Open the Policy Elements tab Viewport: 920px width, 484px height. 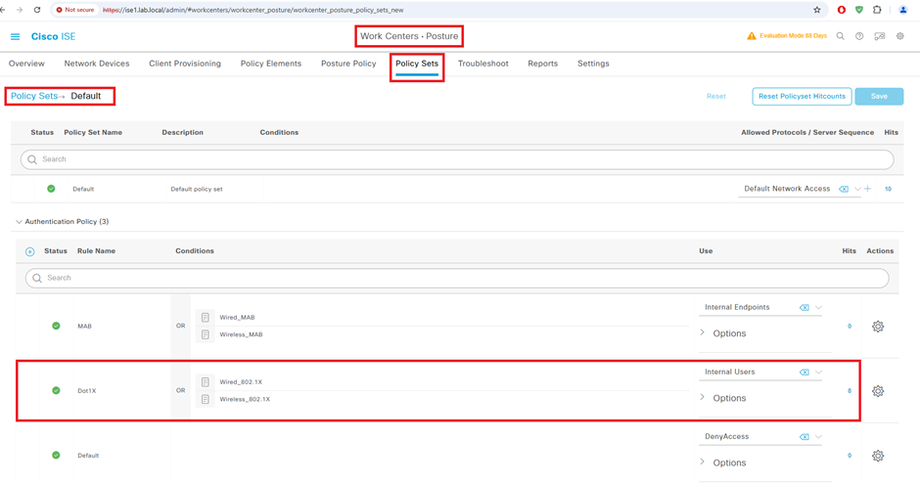(x=271, y=63)
